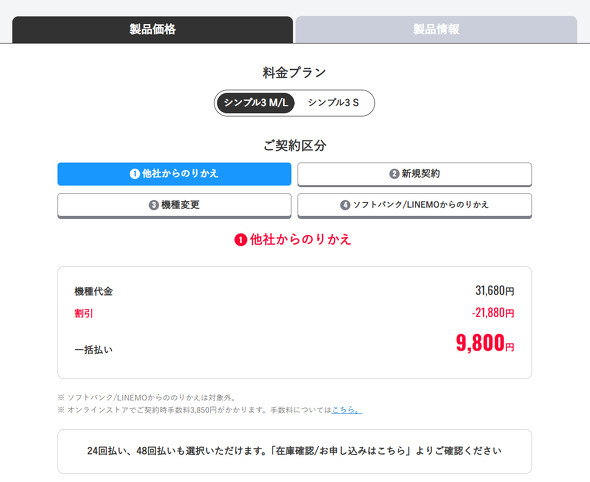Click number 1 icon in 他社からのりかえ button
This screenshot has width=590, height=482.
coord(135,174)
